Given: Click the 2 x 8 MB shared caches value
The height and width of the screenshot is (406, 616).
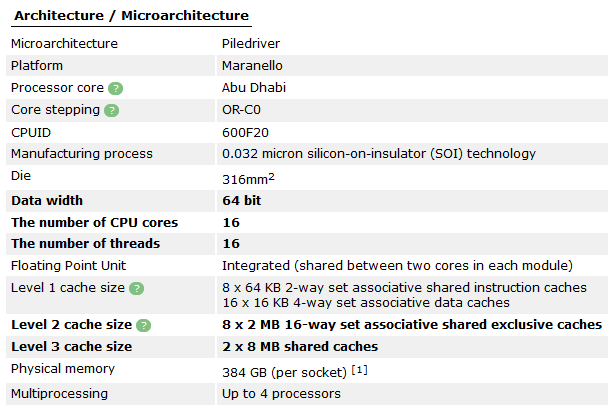Looking at the screenshot, I should click(x=300, y=347).
